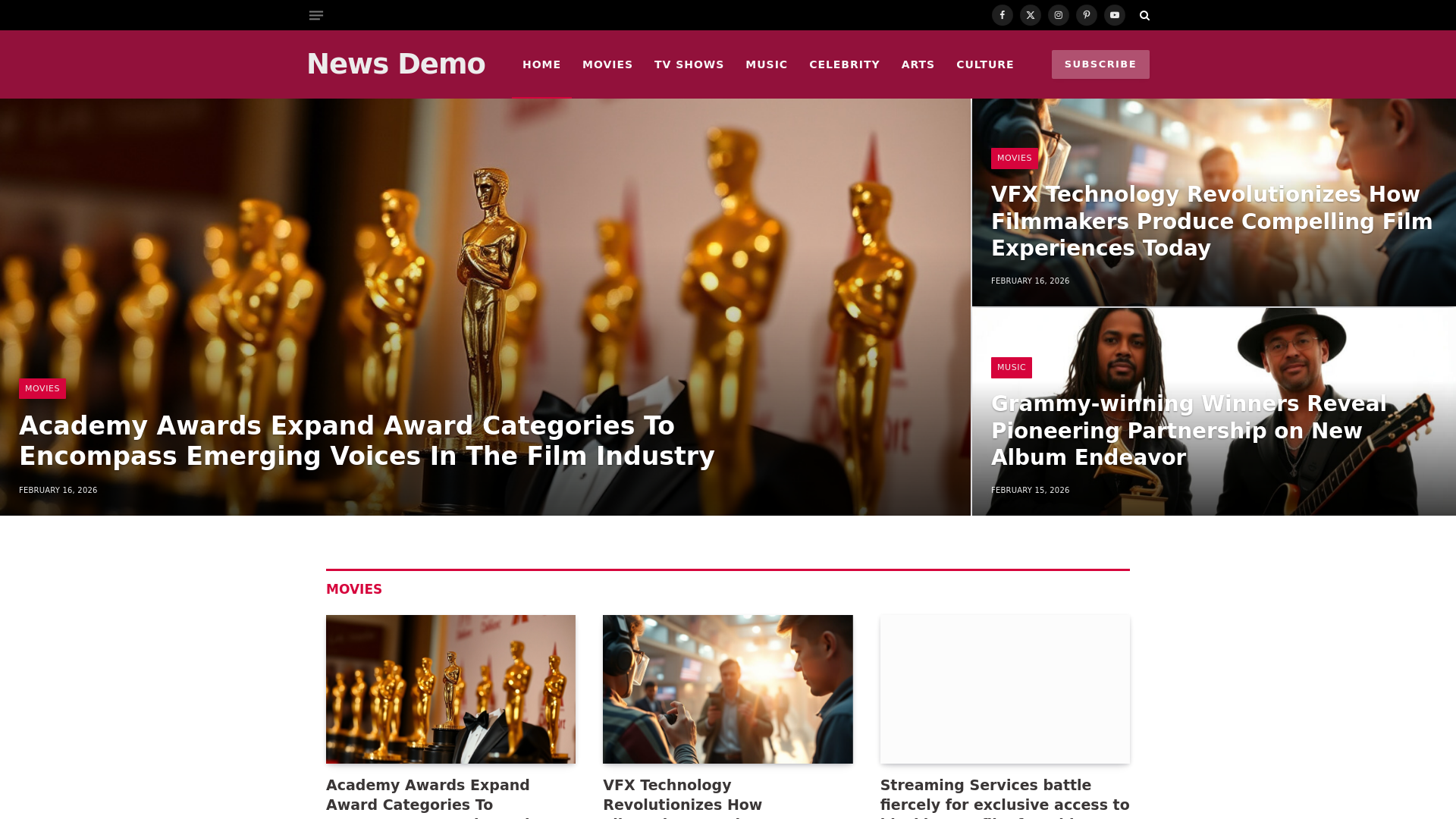Image resolution: width=1456 pixels, height=819 pixels.
Task: Go to the Home menu item
Action: [x=541, y=64]
